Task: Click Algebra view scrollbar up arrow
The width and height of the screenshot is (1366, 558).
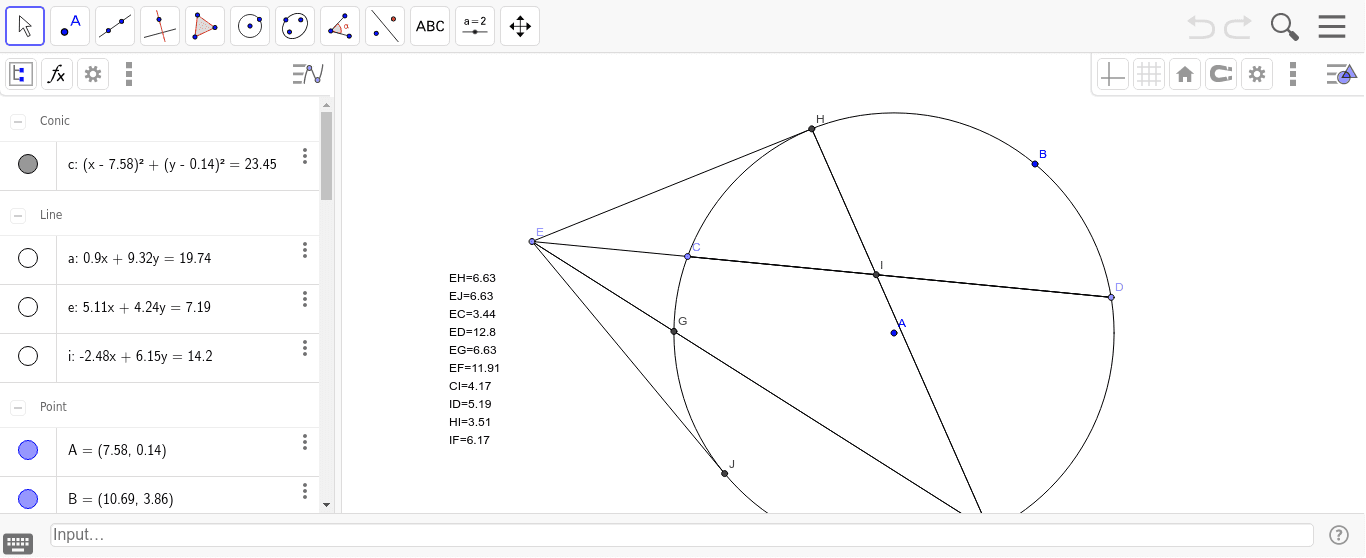Action: click(x=326, y=104)
